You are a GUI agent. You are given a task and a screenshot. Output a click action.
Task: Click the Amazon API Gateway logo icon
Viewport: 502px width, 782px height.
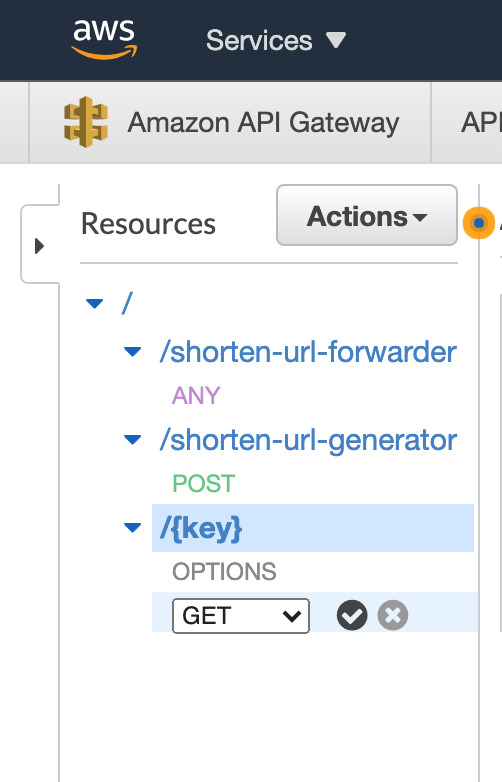coord(86,122)
